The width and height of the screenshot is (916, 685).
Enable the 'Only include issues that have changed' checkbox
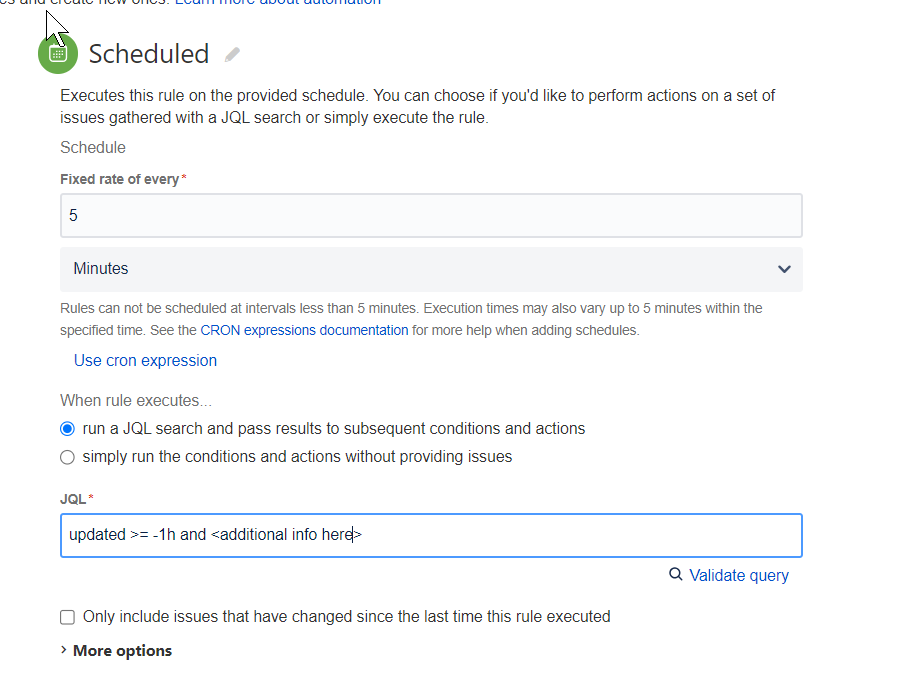coord(67,617)
